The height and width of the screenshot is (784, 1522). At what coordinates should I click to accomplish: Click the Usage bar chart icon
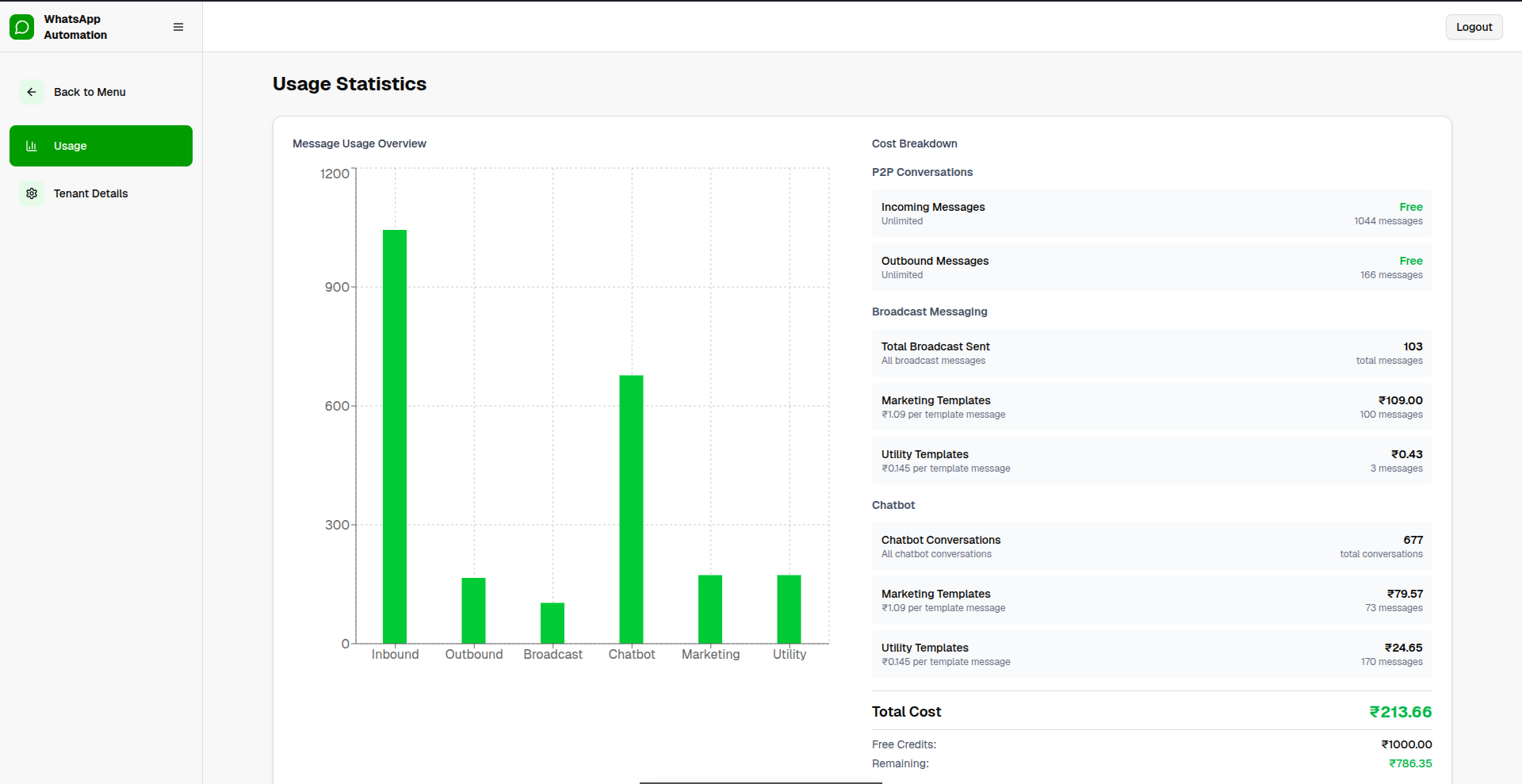(x=32, y=146)
